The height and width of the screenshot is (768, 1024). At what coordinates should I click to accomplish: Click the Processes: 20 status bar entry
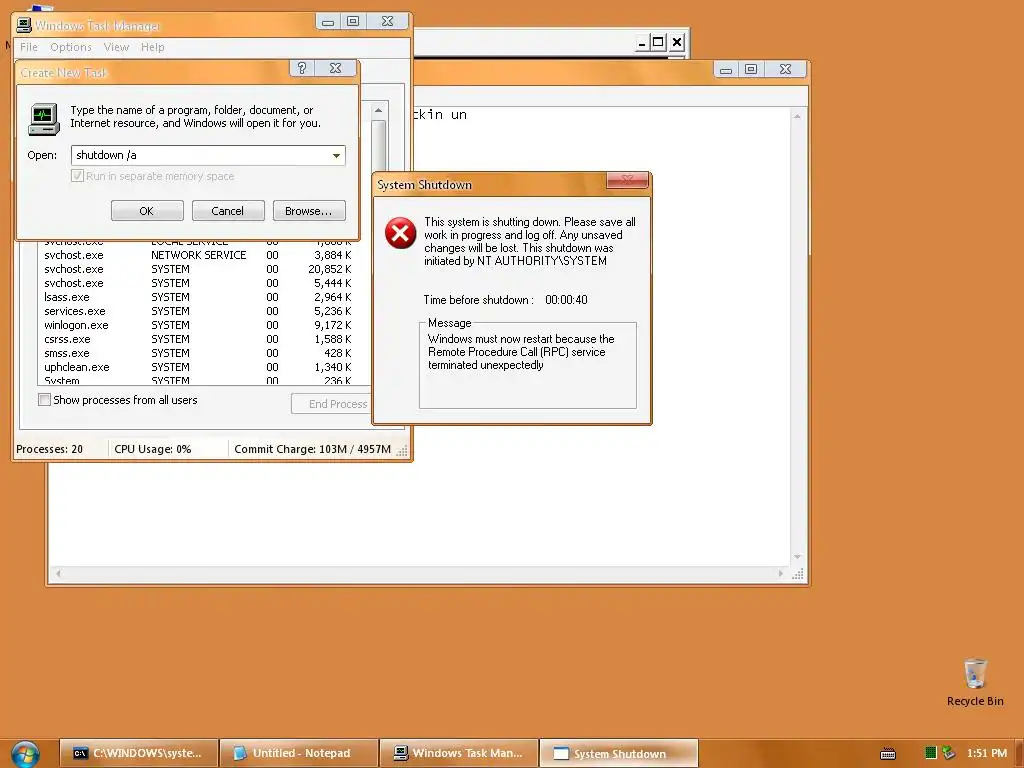click(x=50, y=449)
